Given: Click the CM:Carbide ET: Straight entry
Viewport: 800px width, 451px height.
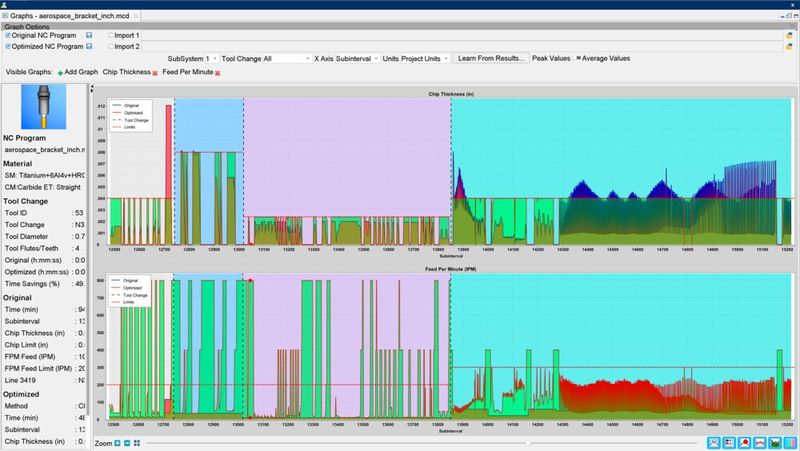Looking at the screenshot, I should [43, 187].
